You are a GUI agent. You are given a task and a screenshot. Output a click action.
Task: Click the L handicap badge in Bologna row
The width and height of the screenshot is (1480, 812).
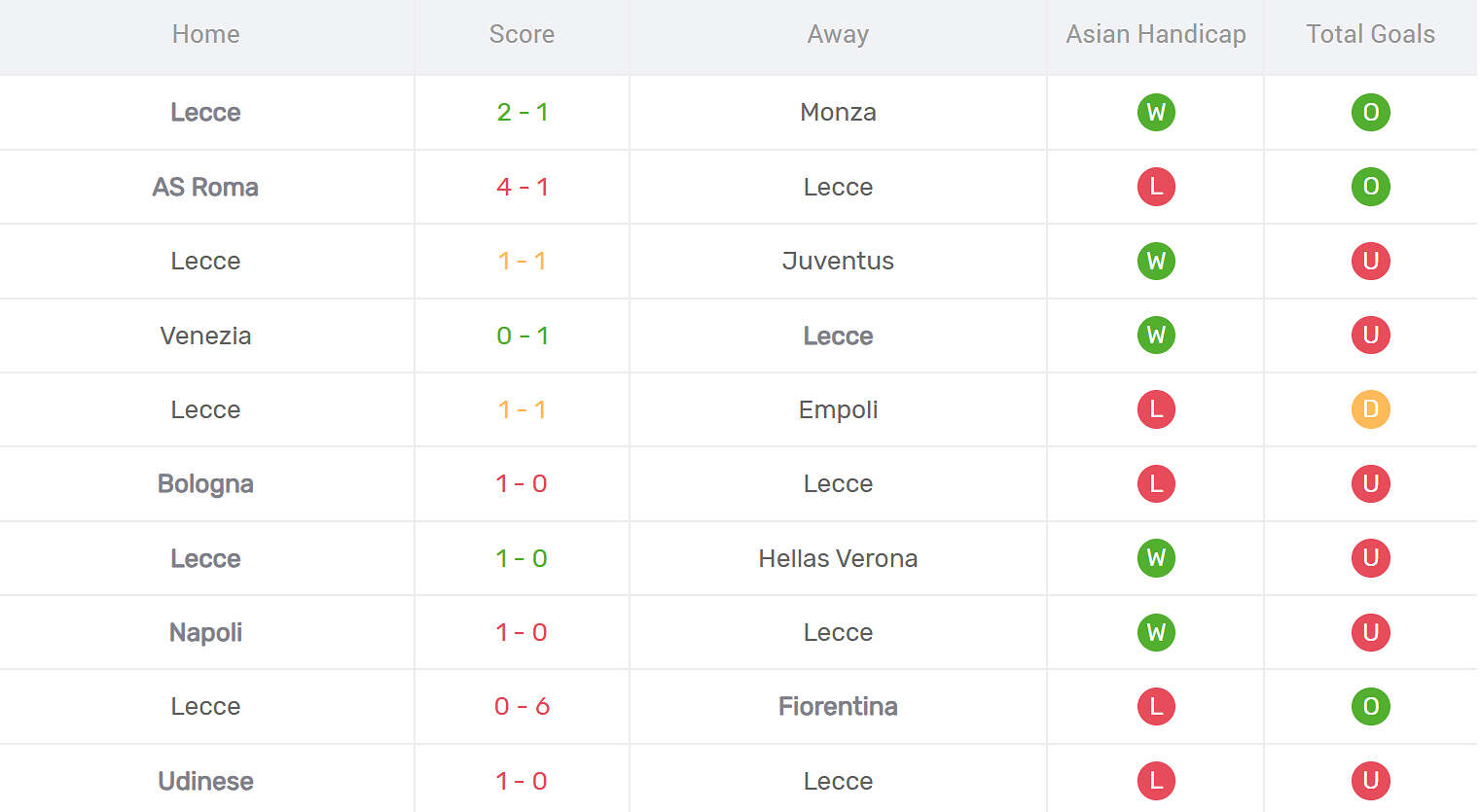click(x=1156, y=483)
